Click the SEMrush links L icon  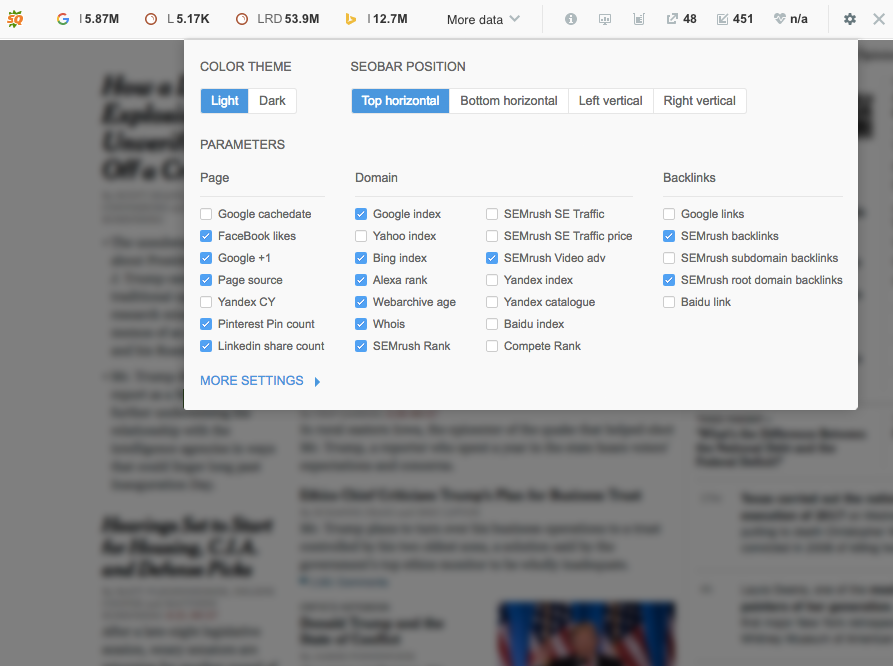[151, 19]
